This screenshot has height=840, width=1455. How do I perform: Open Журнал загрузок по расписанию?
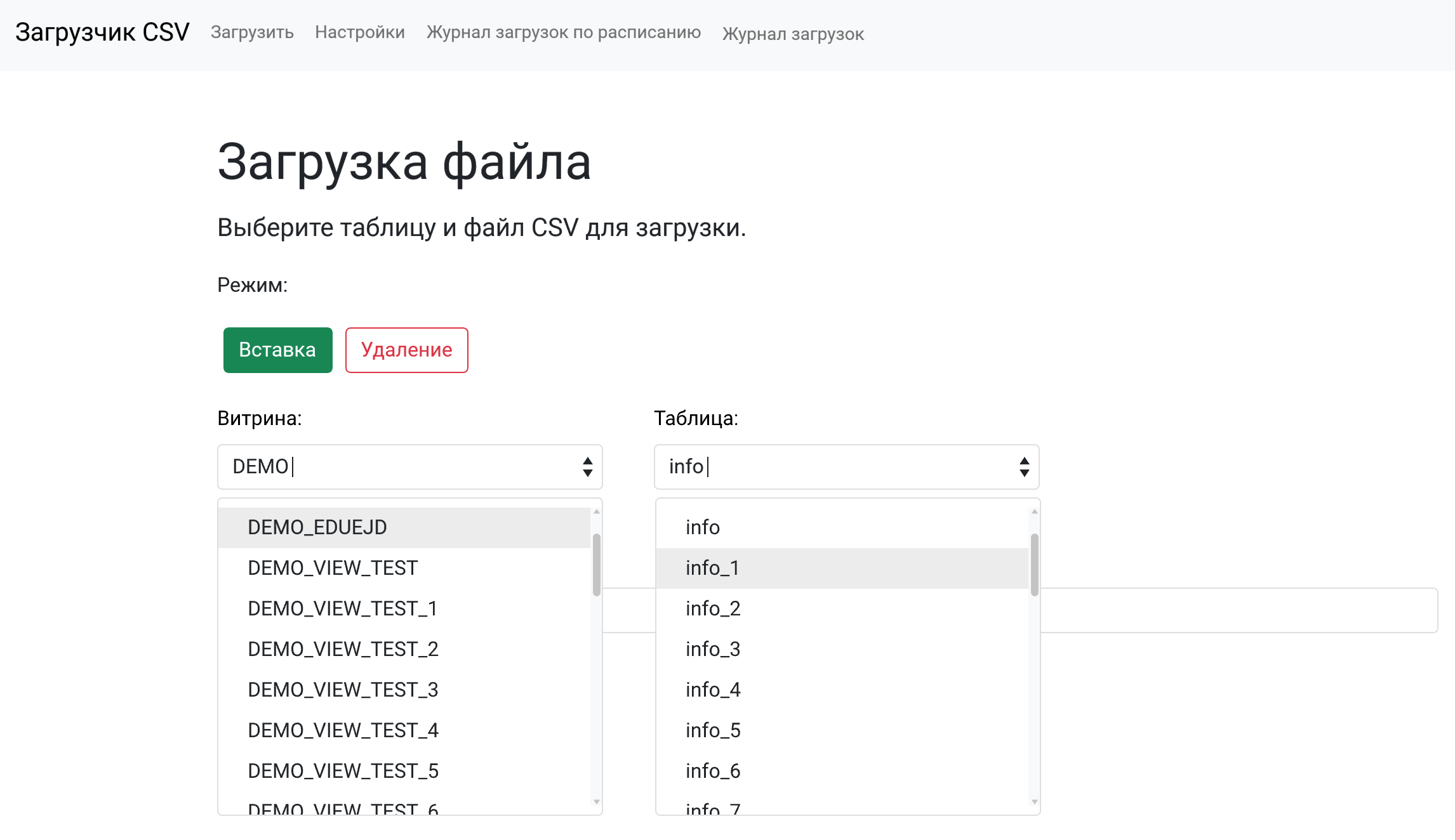point(564,33)
